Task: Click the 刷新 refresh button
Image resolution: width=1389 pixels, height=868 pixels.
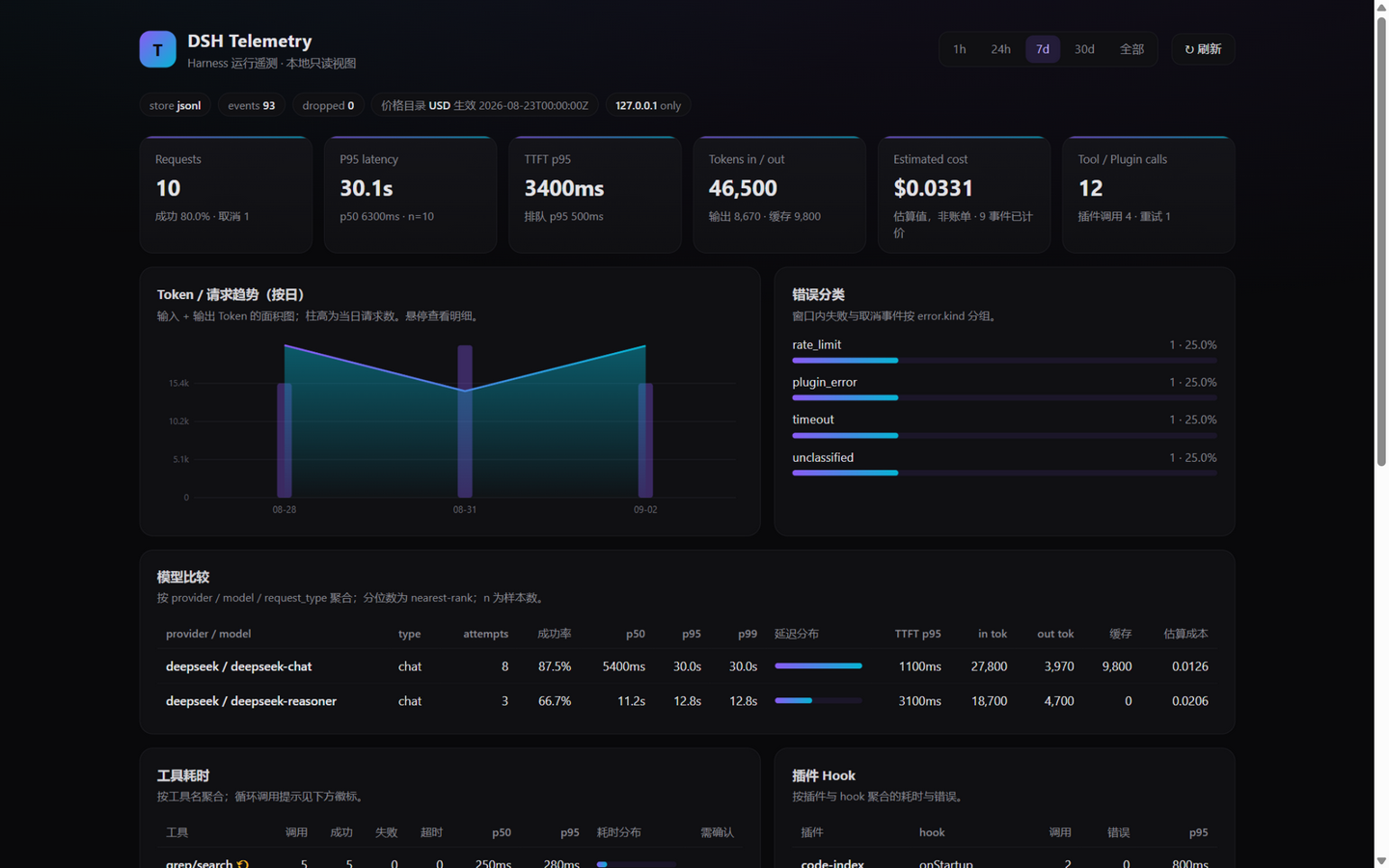Action: click(x=1203, y=49)
